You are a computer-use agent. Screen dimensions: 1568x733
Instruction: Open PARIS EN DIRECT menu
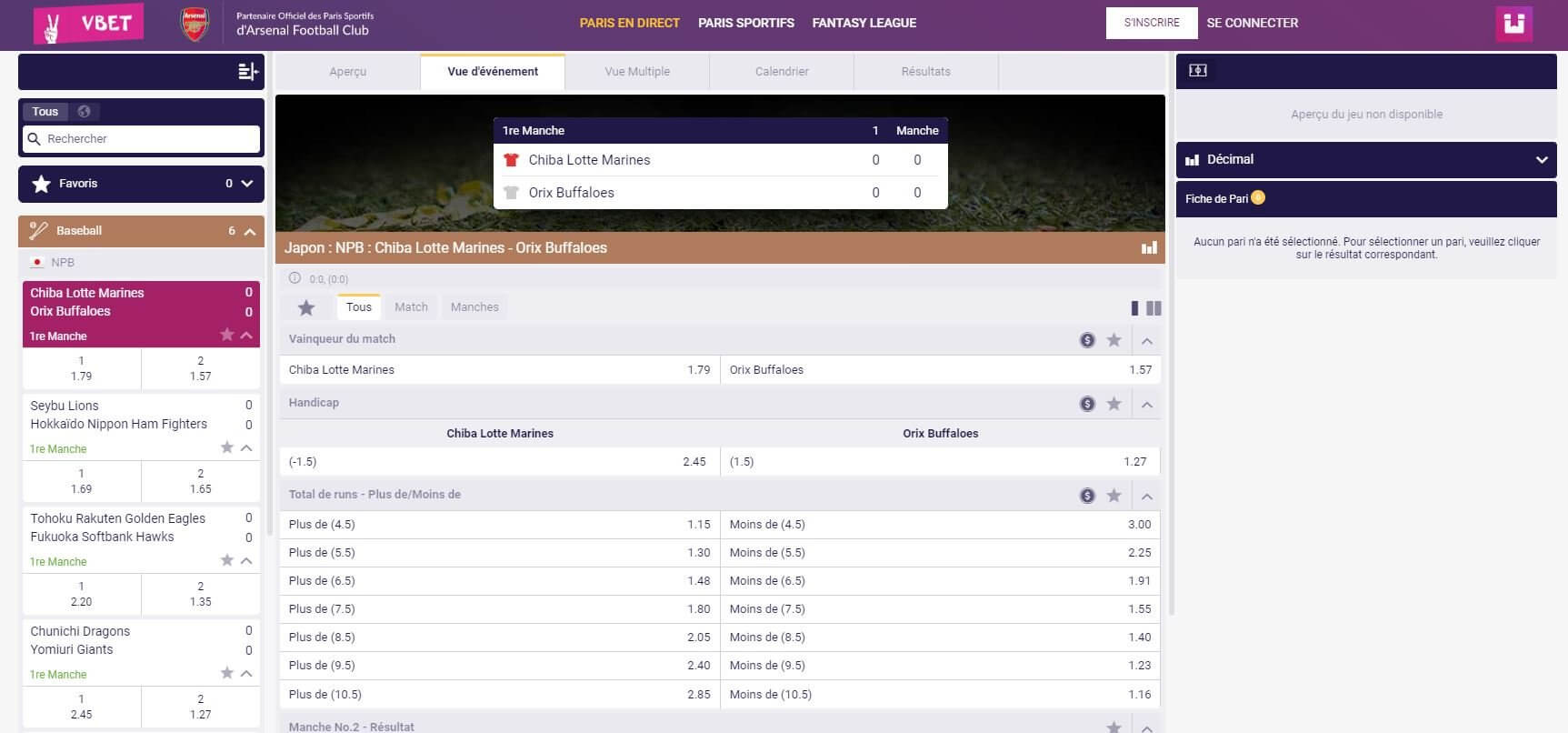click(x=630, y=23)
